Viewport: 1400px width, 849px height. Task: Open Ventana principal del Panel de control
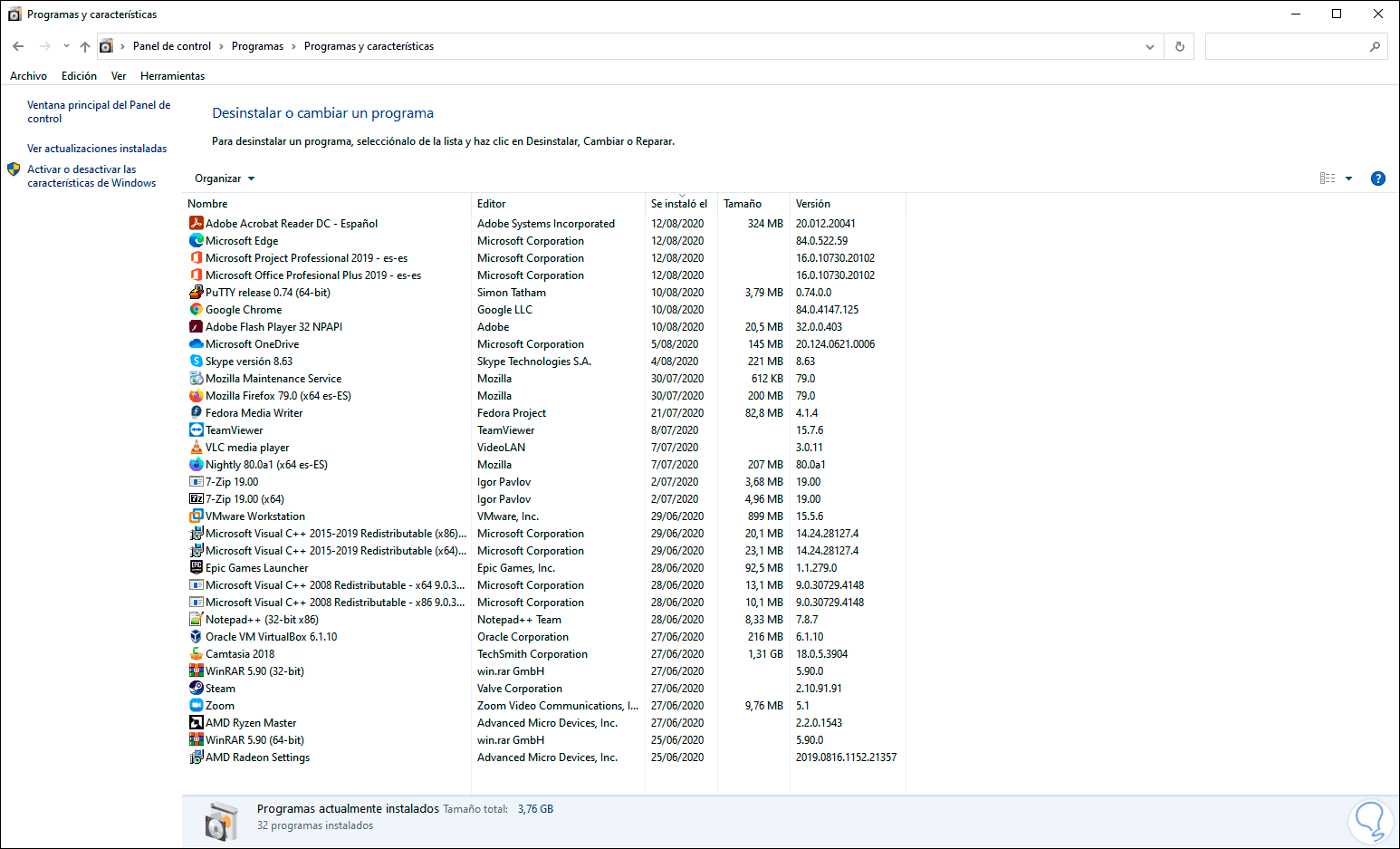click(99, 111)
